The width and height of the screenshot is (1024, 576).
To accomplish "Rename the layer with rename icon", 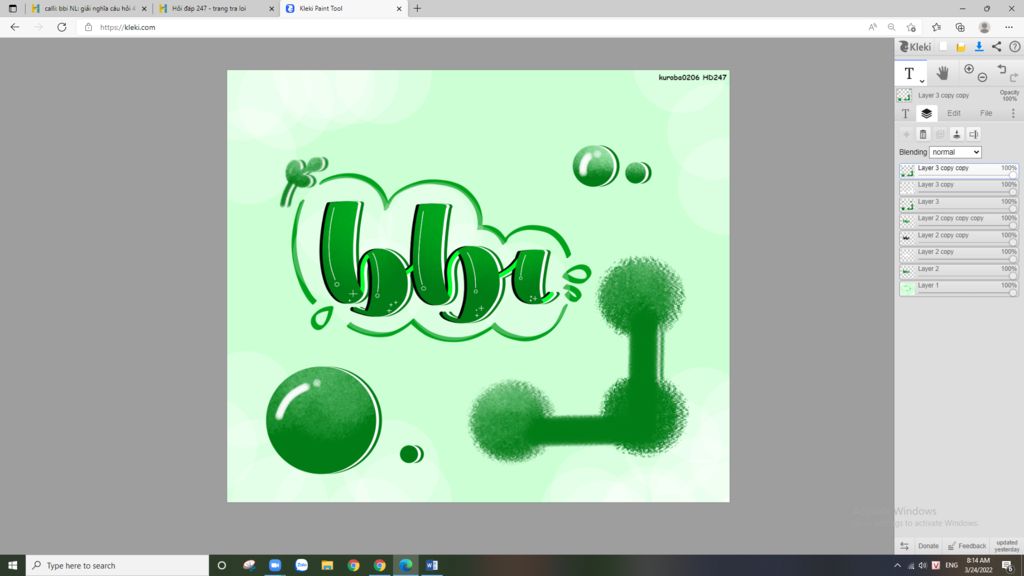I will pyautogui.click(x=974, y=135).
